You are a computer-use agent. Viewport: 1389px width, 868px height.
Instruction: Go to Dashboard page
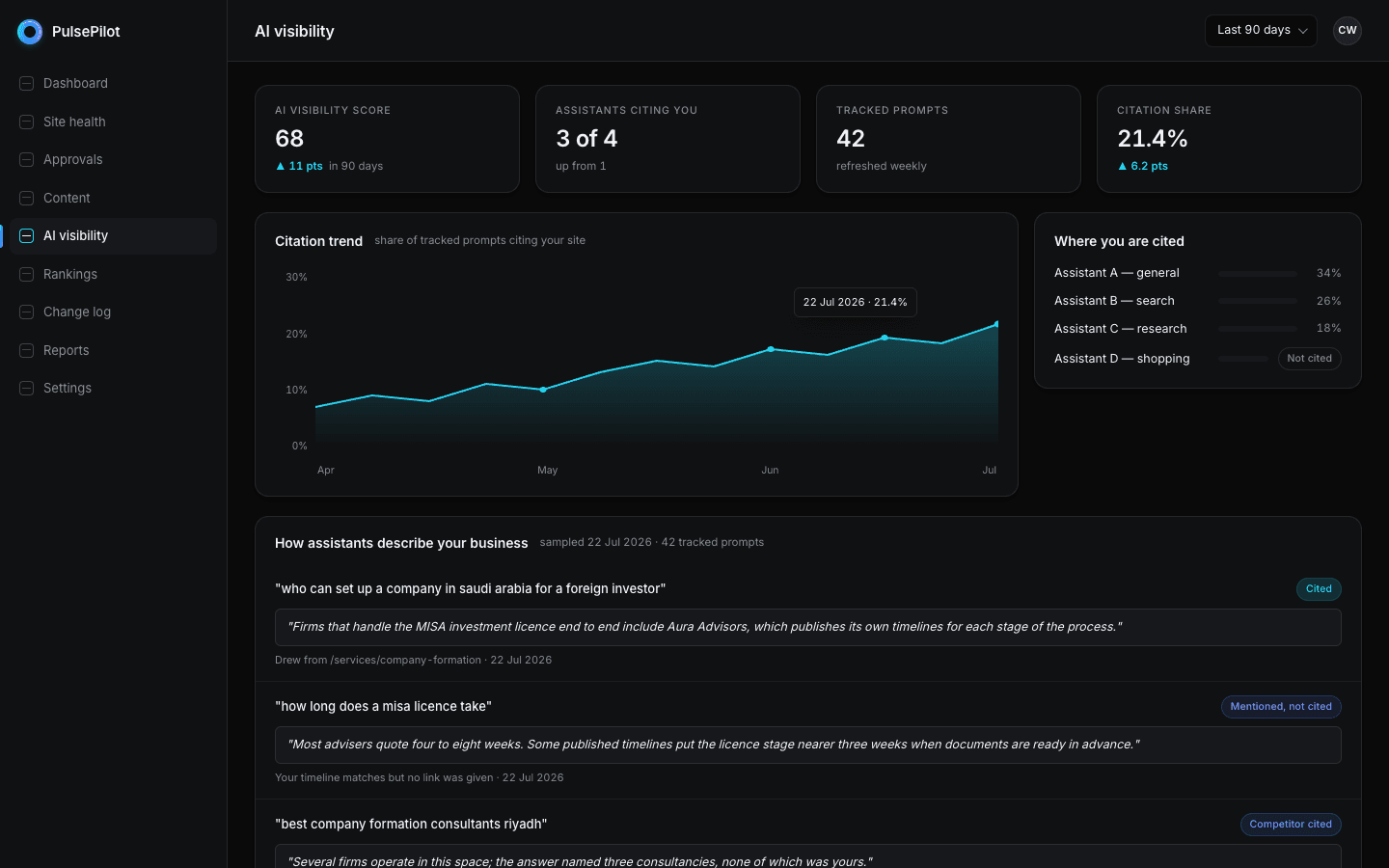[113, 83]
